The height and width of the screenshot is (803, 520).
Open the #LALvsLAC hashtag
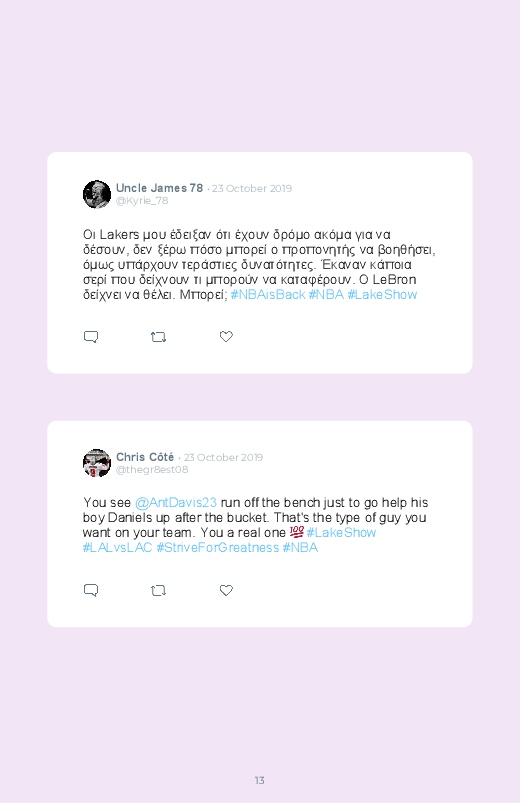[117, 547]
